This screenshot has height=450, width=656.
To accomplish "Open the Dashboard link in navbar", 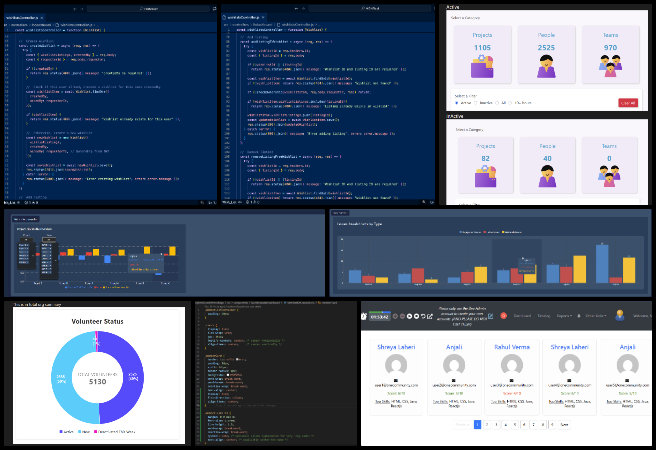I will point(522,316).
